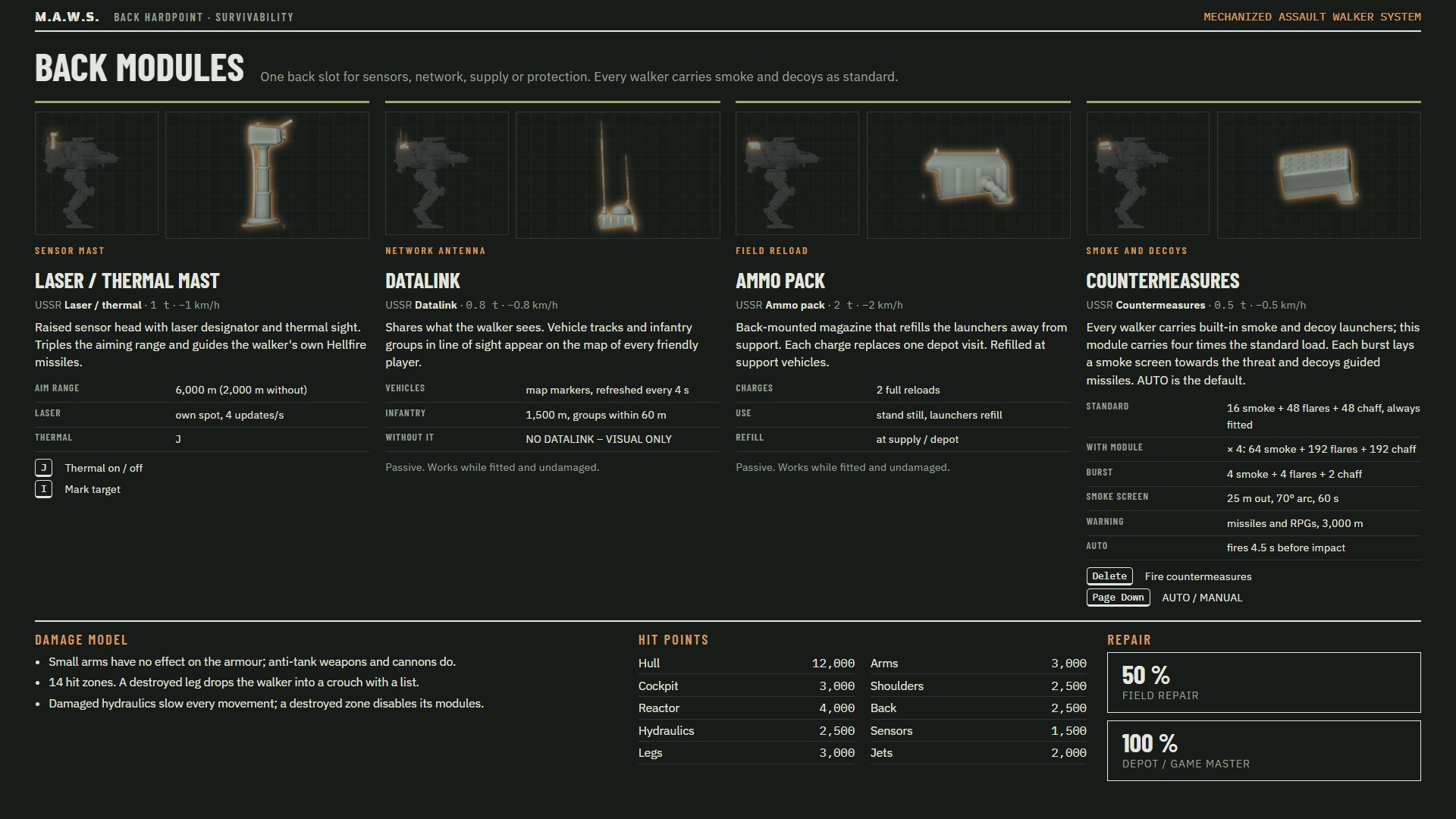Click 'fires 4.5 s before impact' text
The height and width of the screenshot is (819, 1456).
click(x=1285, y=548)
